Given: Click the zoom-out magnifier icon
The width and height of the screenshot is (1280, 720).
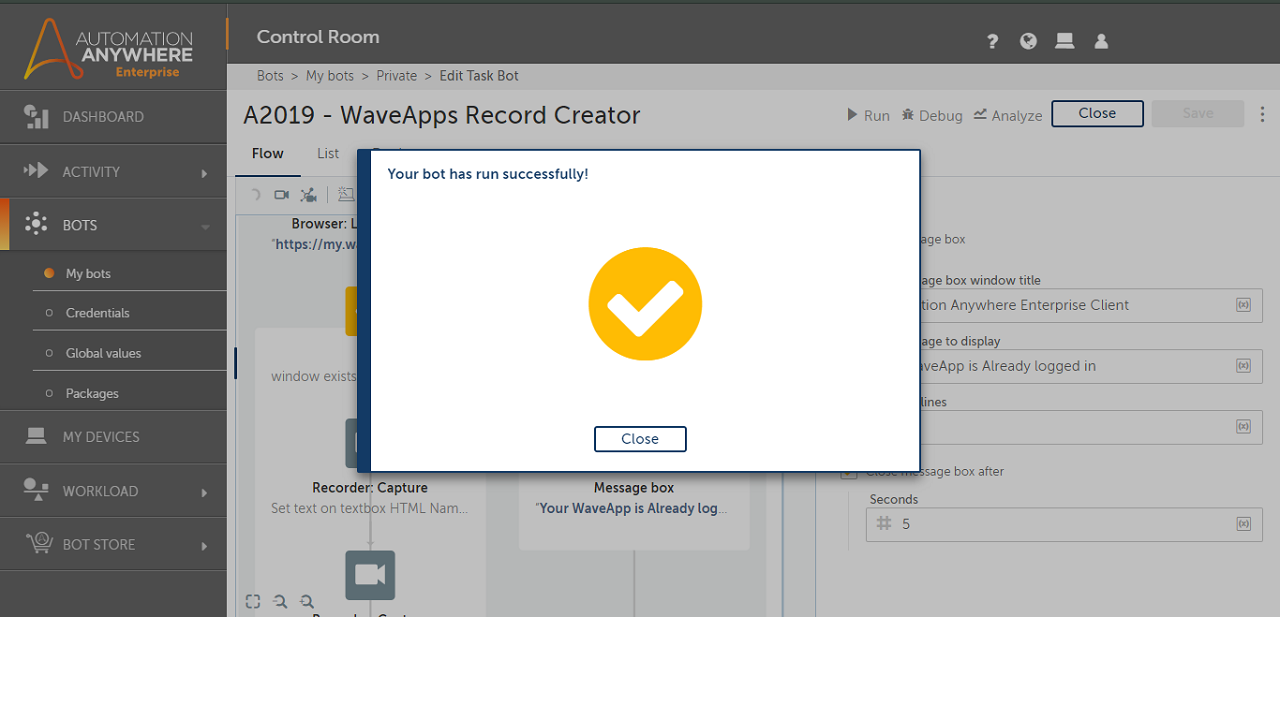Looking at the screenshot, I should coord(280,601).
